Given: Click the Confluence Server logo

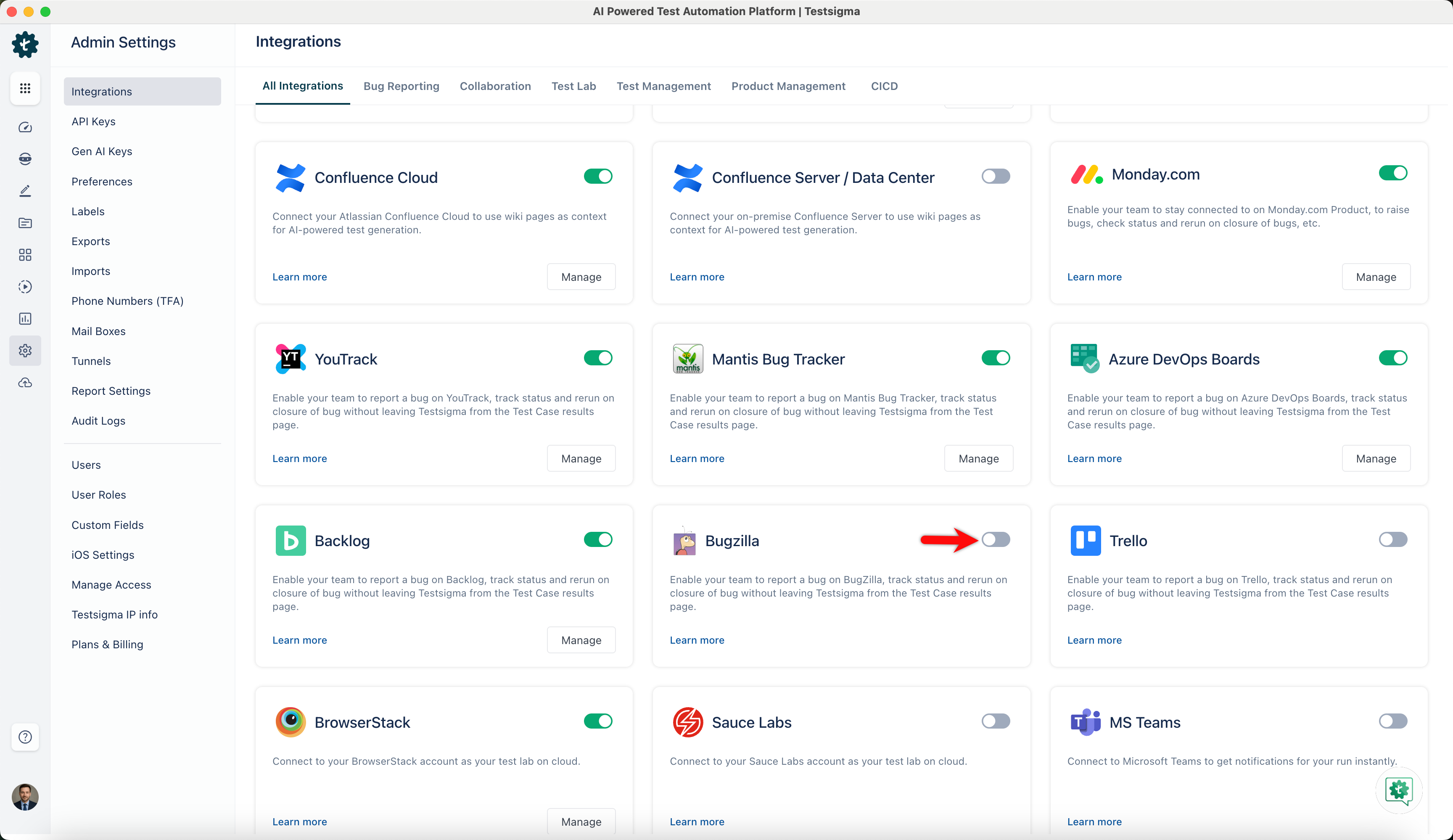Looking at the screenshot, I should click(687, 177).
